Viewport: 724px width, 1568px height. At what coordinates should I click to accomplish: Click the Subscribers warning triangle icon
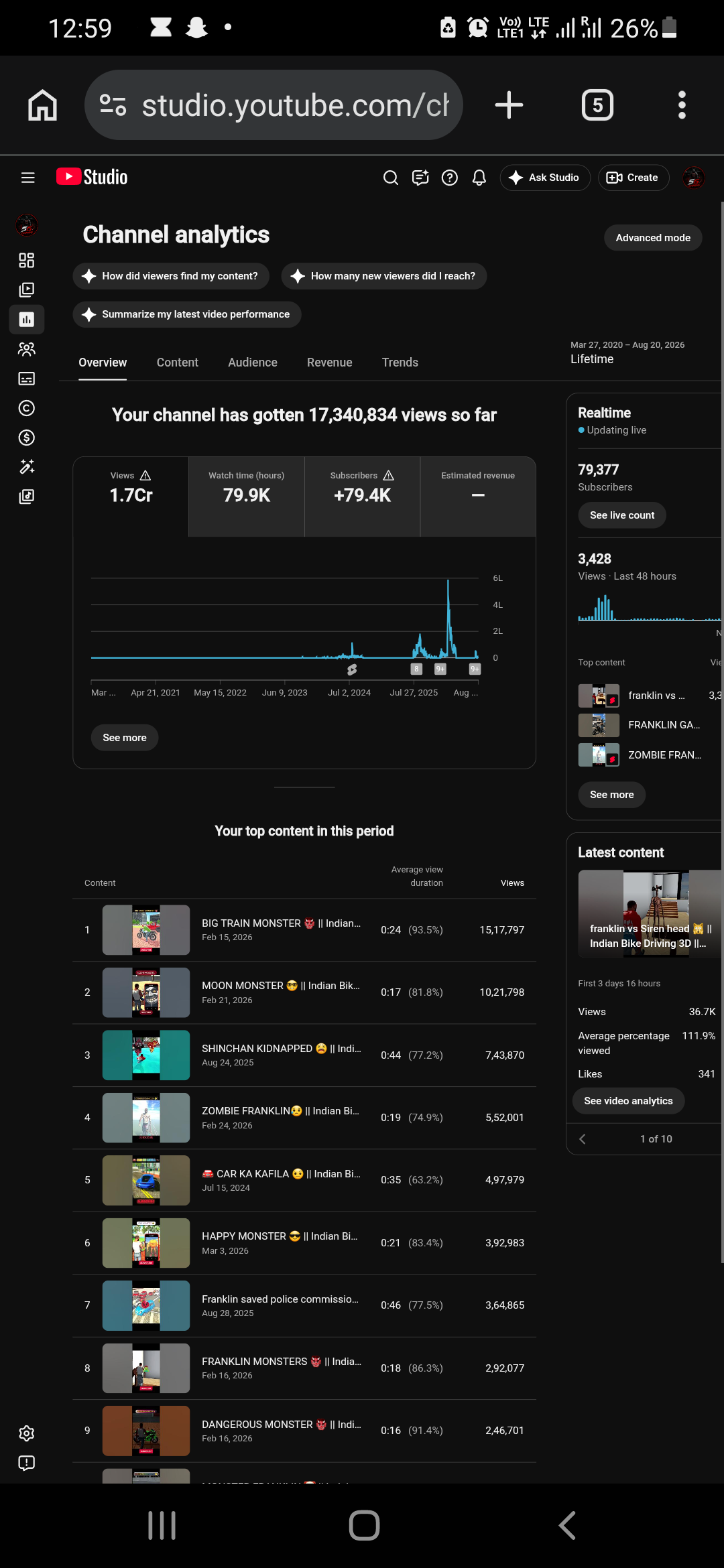388,476
